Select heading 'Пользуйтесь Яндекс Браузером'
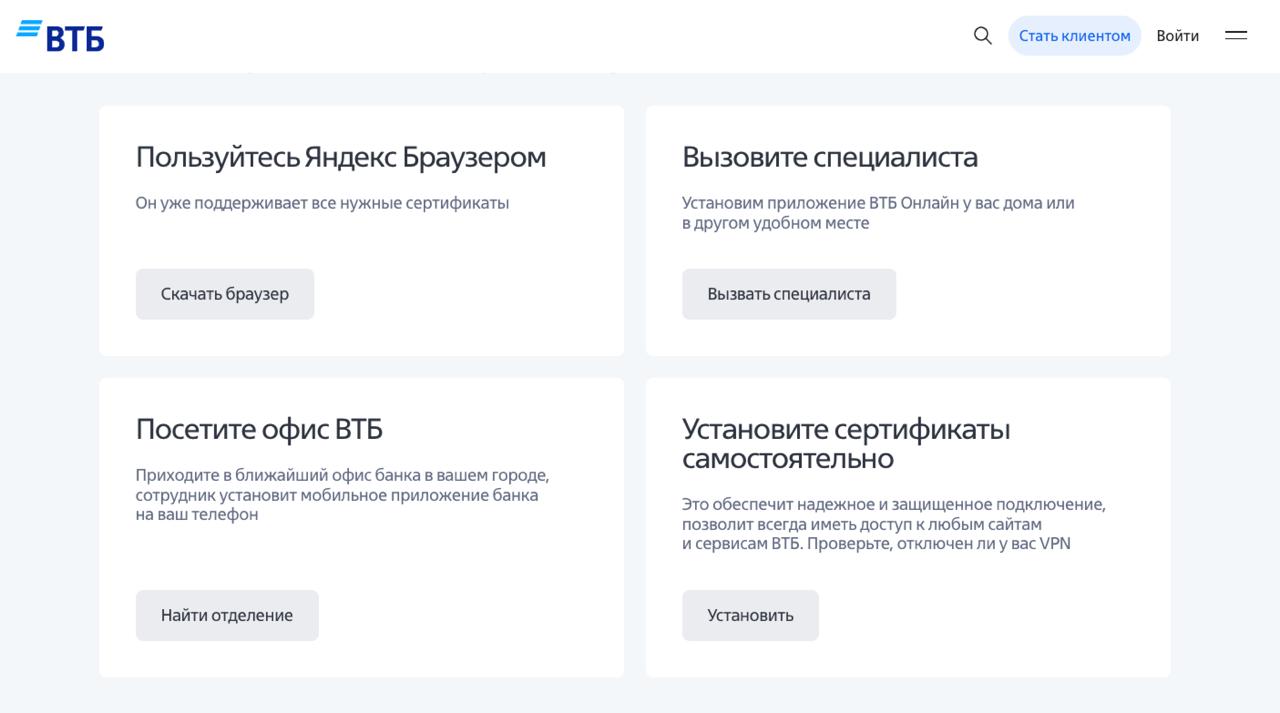Image resolution: width=1280 pixels, height=713 pixels. (341, 158)
